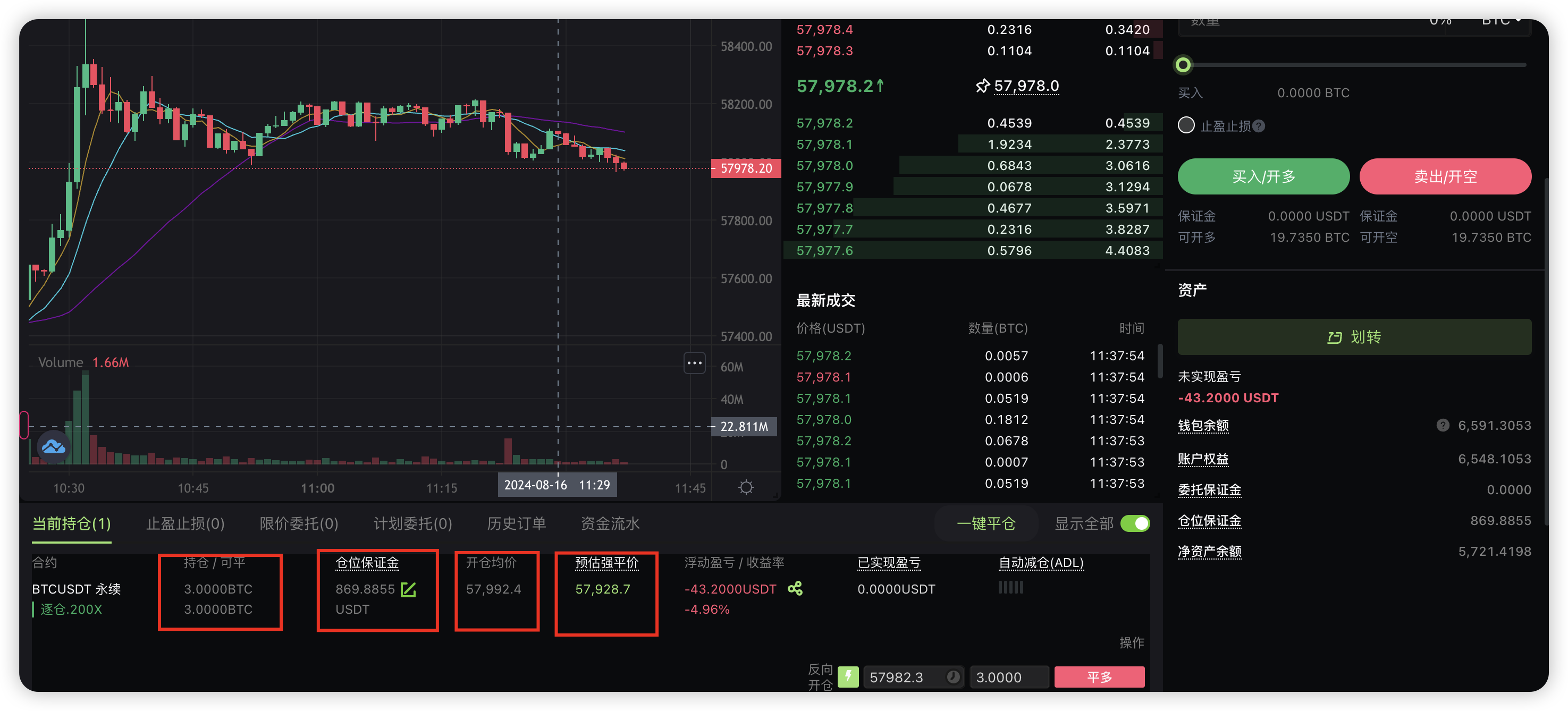Click the 已实现盈亏 column header
1568x711 pixels.
coord(889,562)
